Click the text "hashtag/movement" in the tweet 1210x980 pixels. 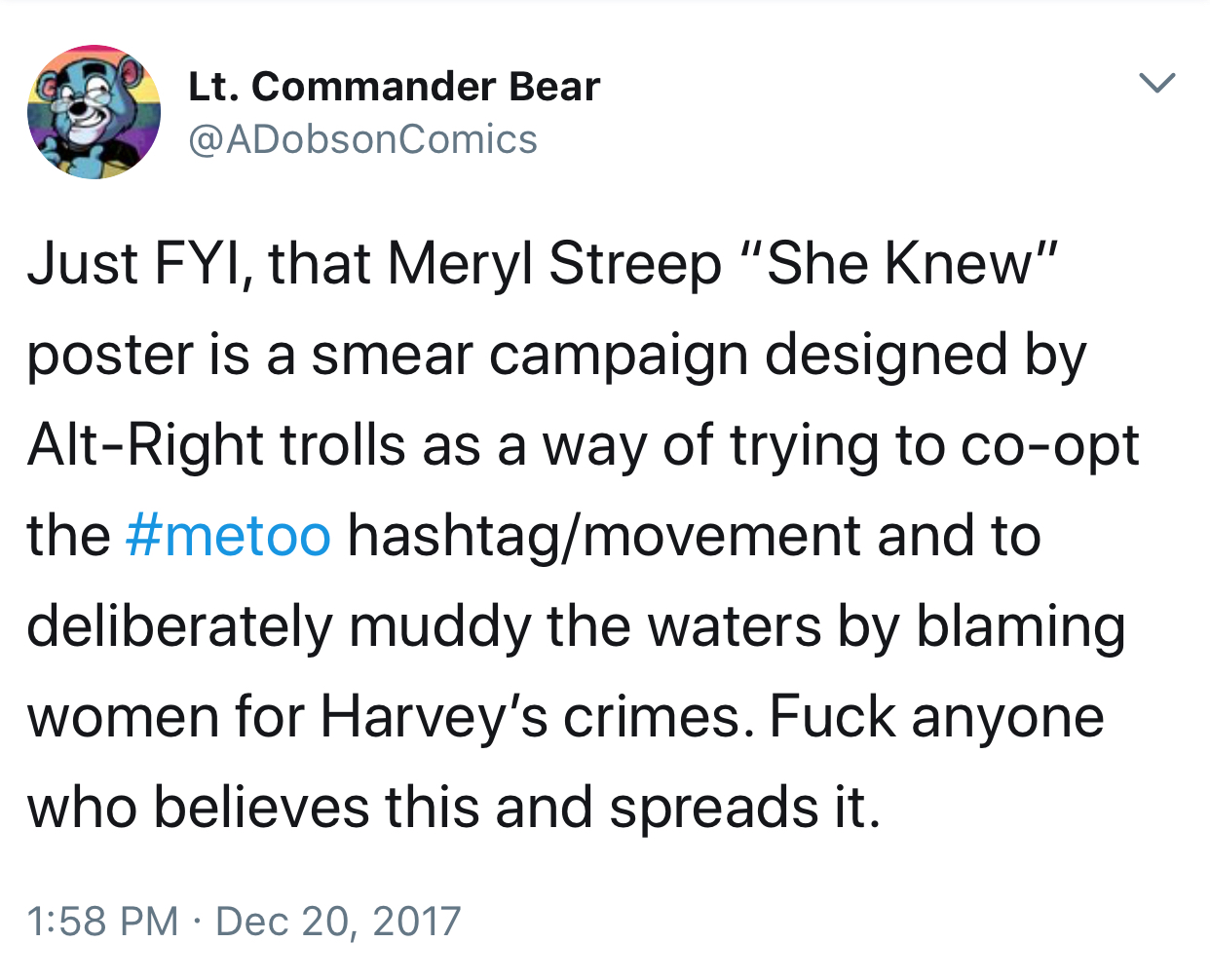coord(604,536)
